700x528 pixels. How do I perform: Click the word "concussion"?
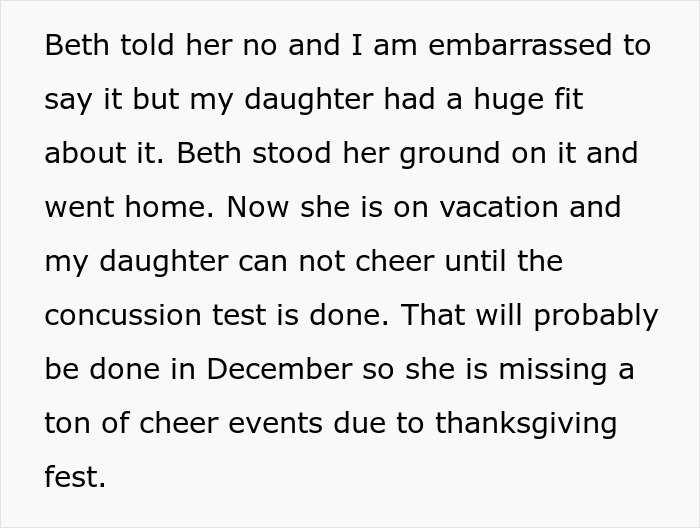[x=123, y=316]
